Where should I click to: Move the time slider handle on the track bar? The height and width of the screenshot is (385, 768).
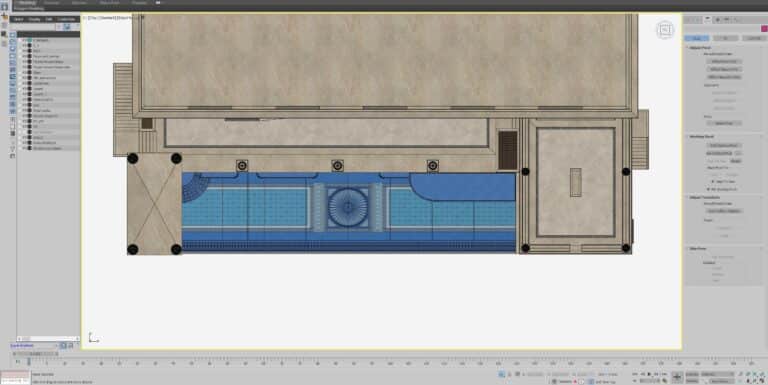pyautogui.click(x=35, y=353)
